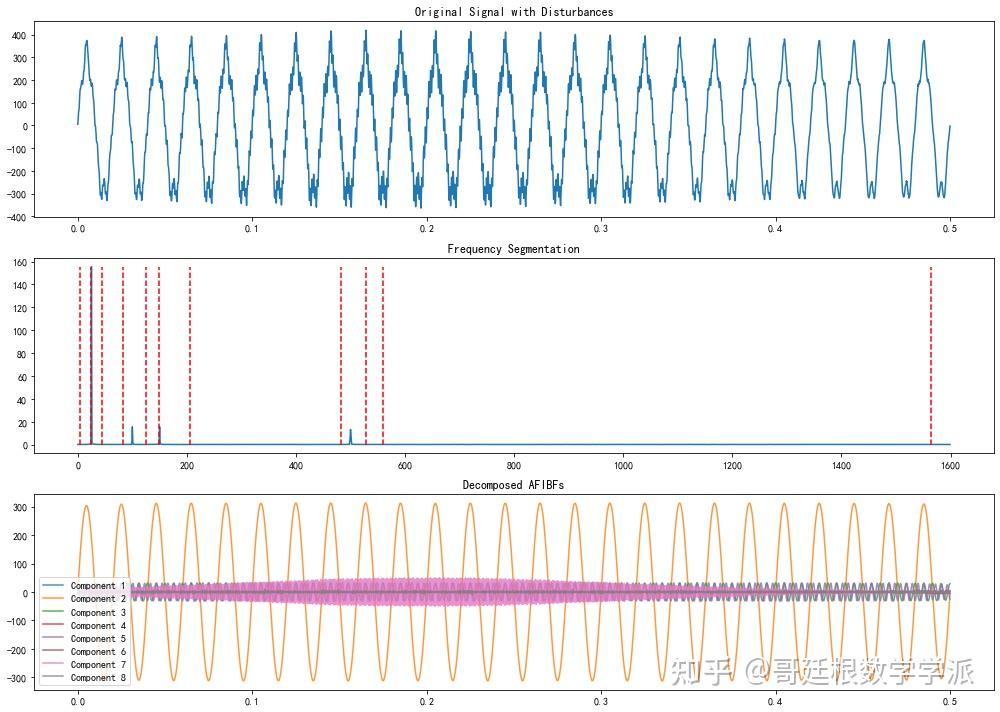Click Component 6 legend label
The height and width of the screenshot is (712, 1000).
(x=98, y=652)
